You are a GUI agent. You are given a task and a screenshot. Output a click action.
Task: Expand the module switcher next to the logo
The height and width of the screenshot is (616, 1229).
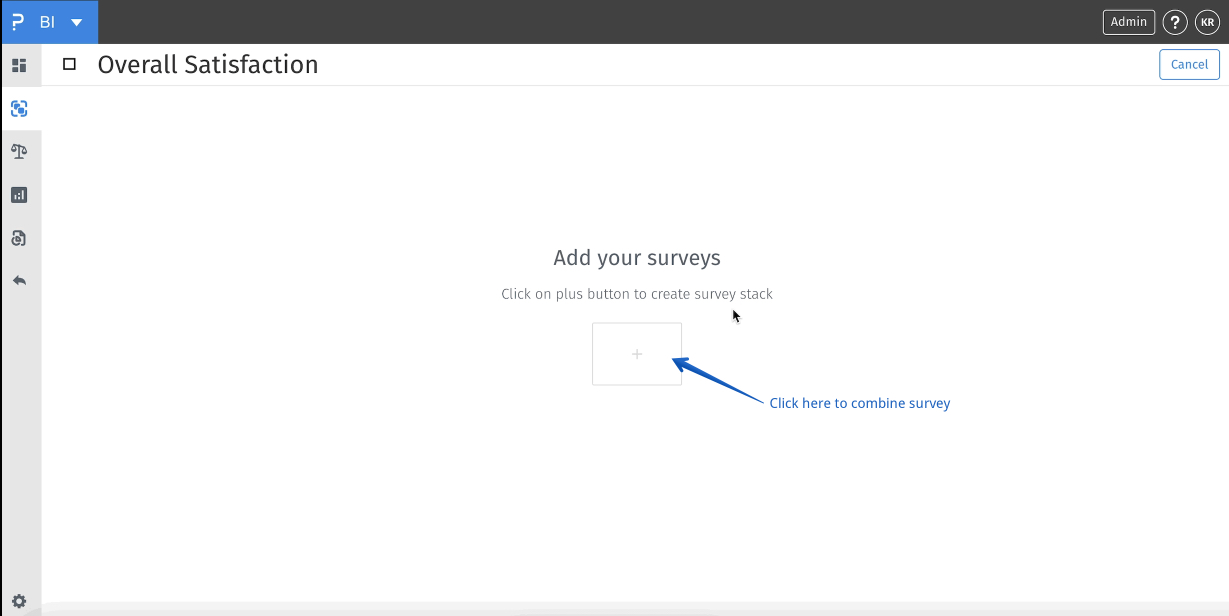[x=77, y=21]
